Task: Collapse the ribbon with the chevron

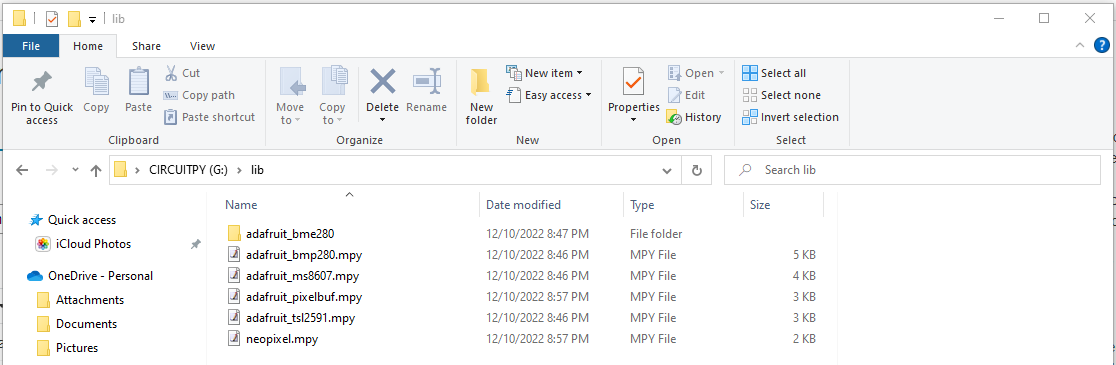Action: coord(1080,46)
